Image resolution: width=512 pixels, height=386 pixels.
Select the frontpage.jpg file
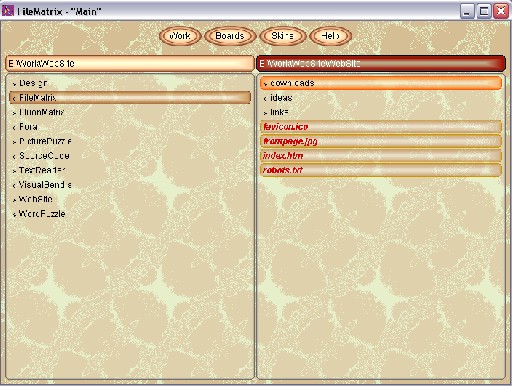(x=381, y=141)
